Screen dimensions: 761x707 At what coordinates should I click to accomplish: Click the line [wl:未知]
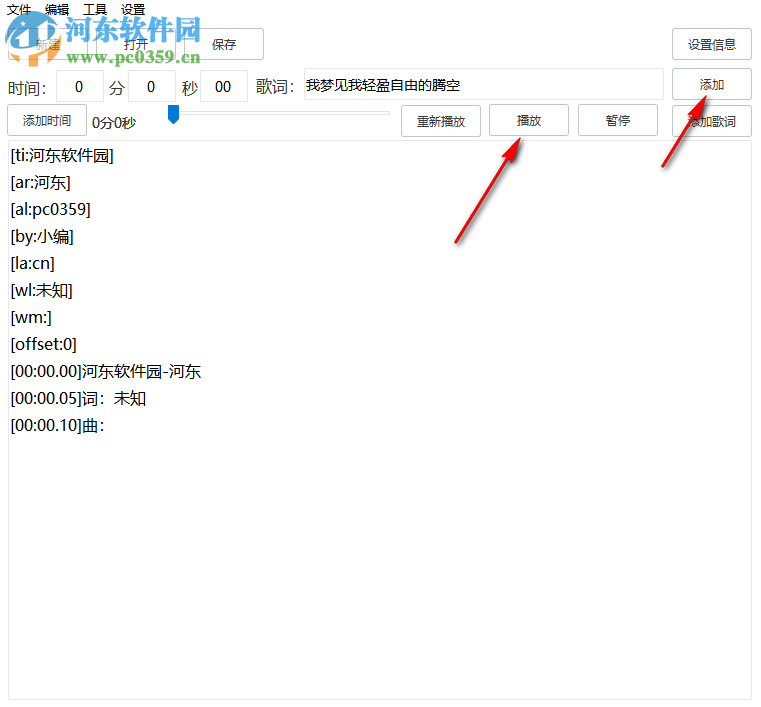tap(42, 291)
